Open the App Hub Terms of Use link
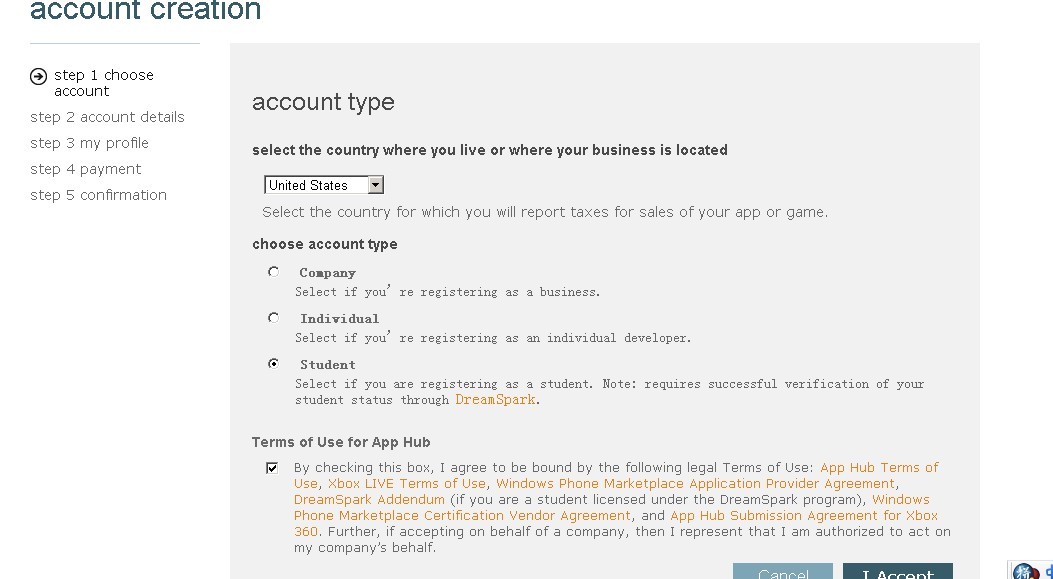 click(878, 468)
